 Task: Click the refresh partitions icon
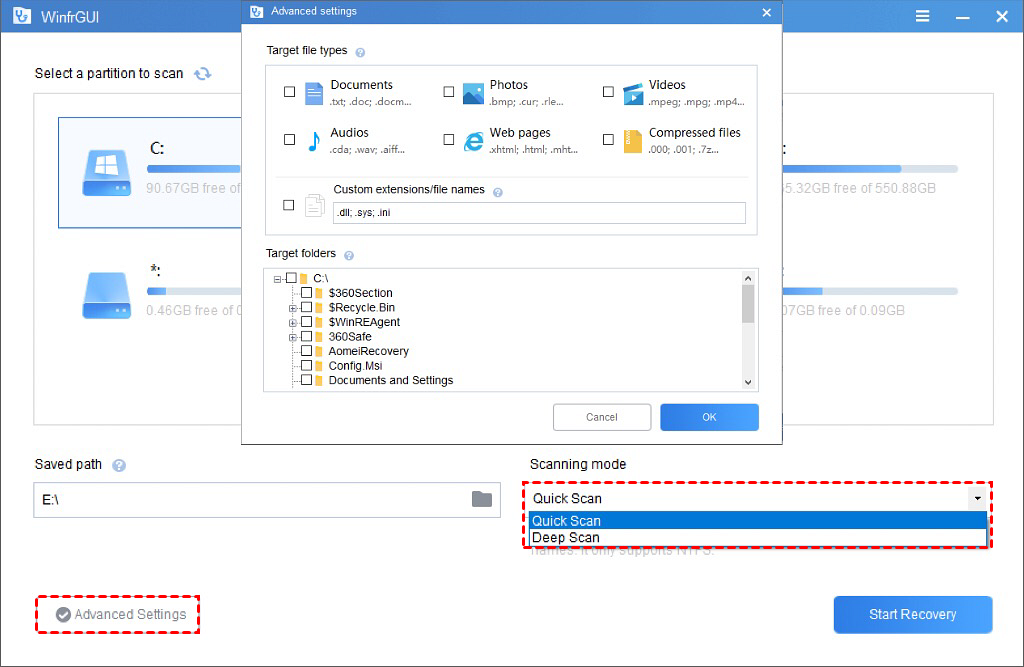[202, 74]
